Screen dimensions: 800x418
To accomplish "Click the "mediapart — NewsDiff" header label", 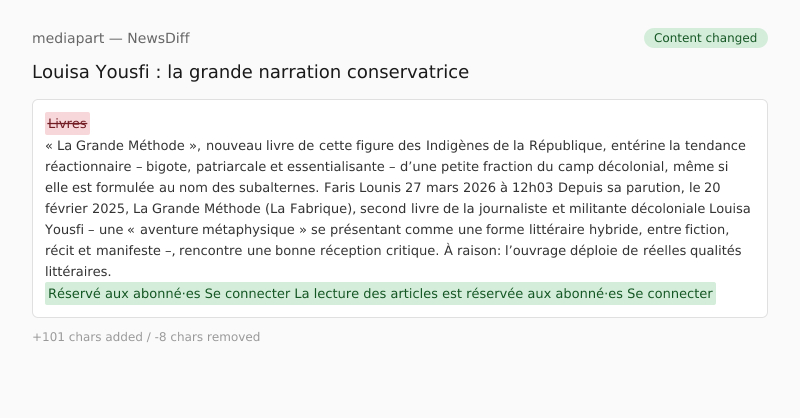I will (x=111, y=38).
